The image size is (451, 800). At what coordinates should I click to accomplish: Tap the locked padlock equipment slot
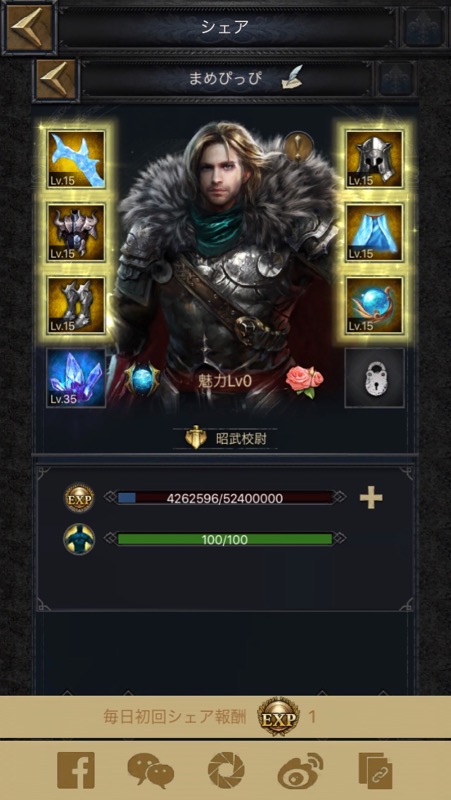[x=374, y=378]
